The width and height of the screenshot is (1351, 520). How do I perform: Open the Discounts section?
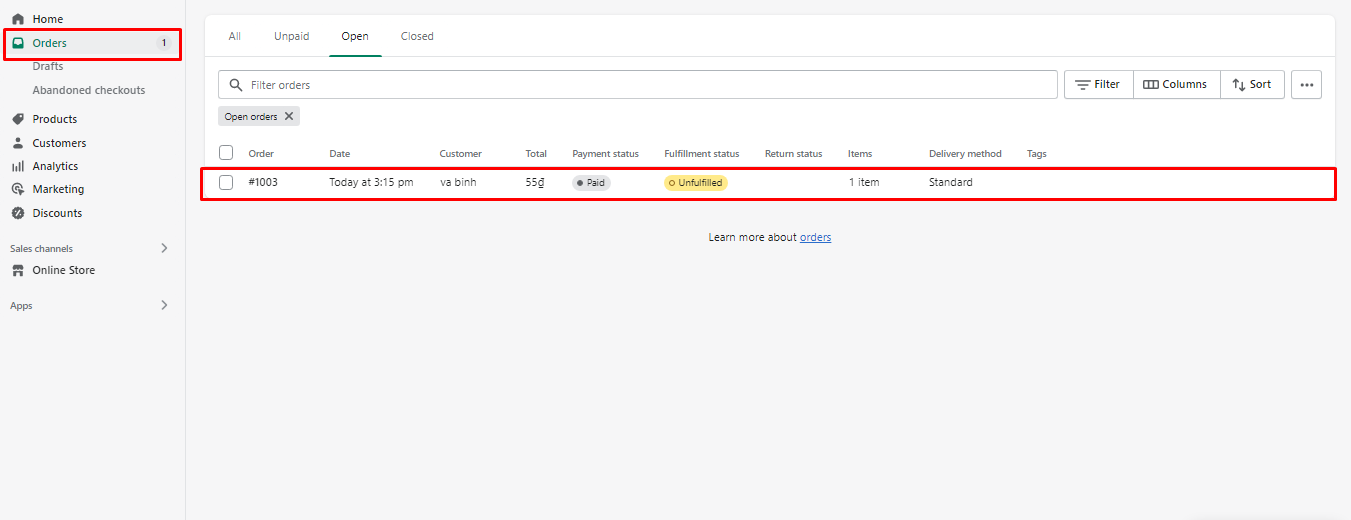[57, 213]
